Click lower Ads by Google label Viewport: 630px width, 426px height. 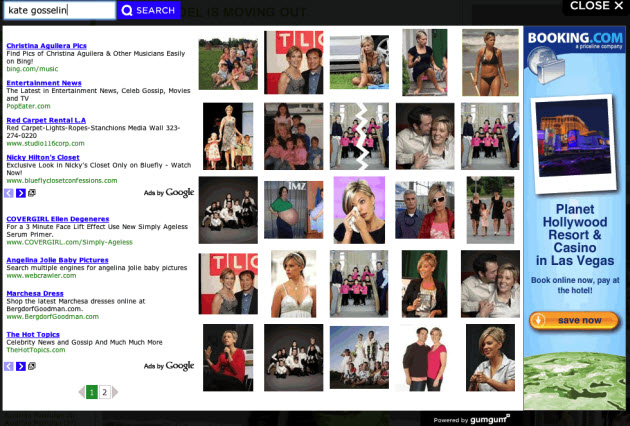(169, 366)
